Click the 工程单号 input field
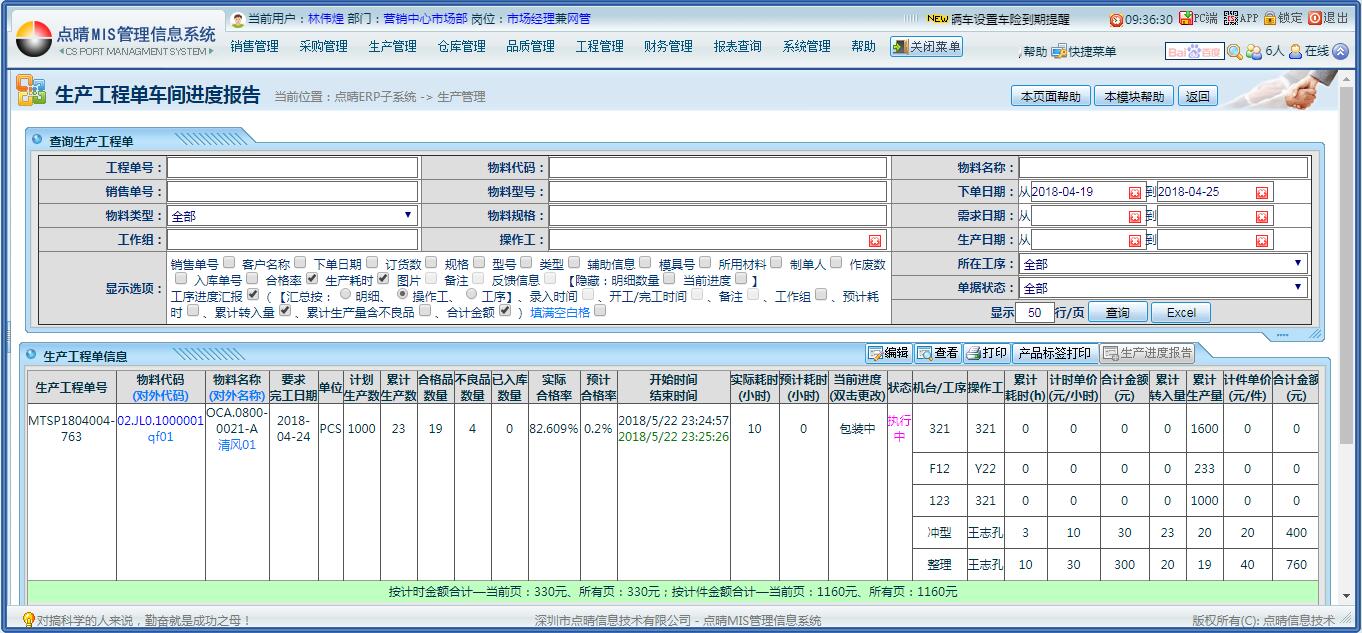Screen dimensions: 1362x633 (x=292, y=168)
